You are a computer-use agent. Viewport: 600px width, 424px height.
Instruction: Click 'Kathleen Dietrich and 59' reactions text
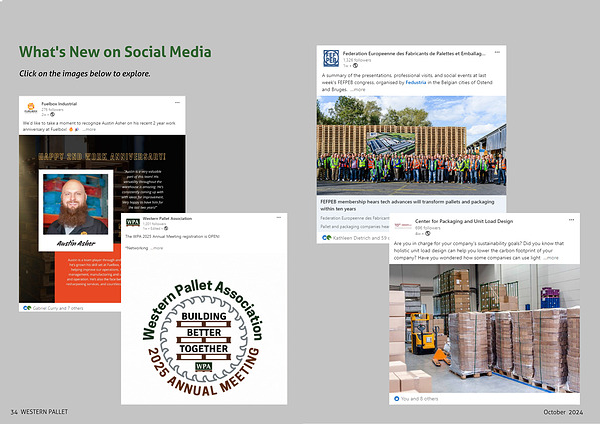pos(360,238)
